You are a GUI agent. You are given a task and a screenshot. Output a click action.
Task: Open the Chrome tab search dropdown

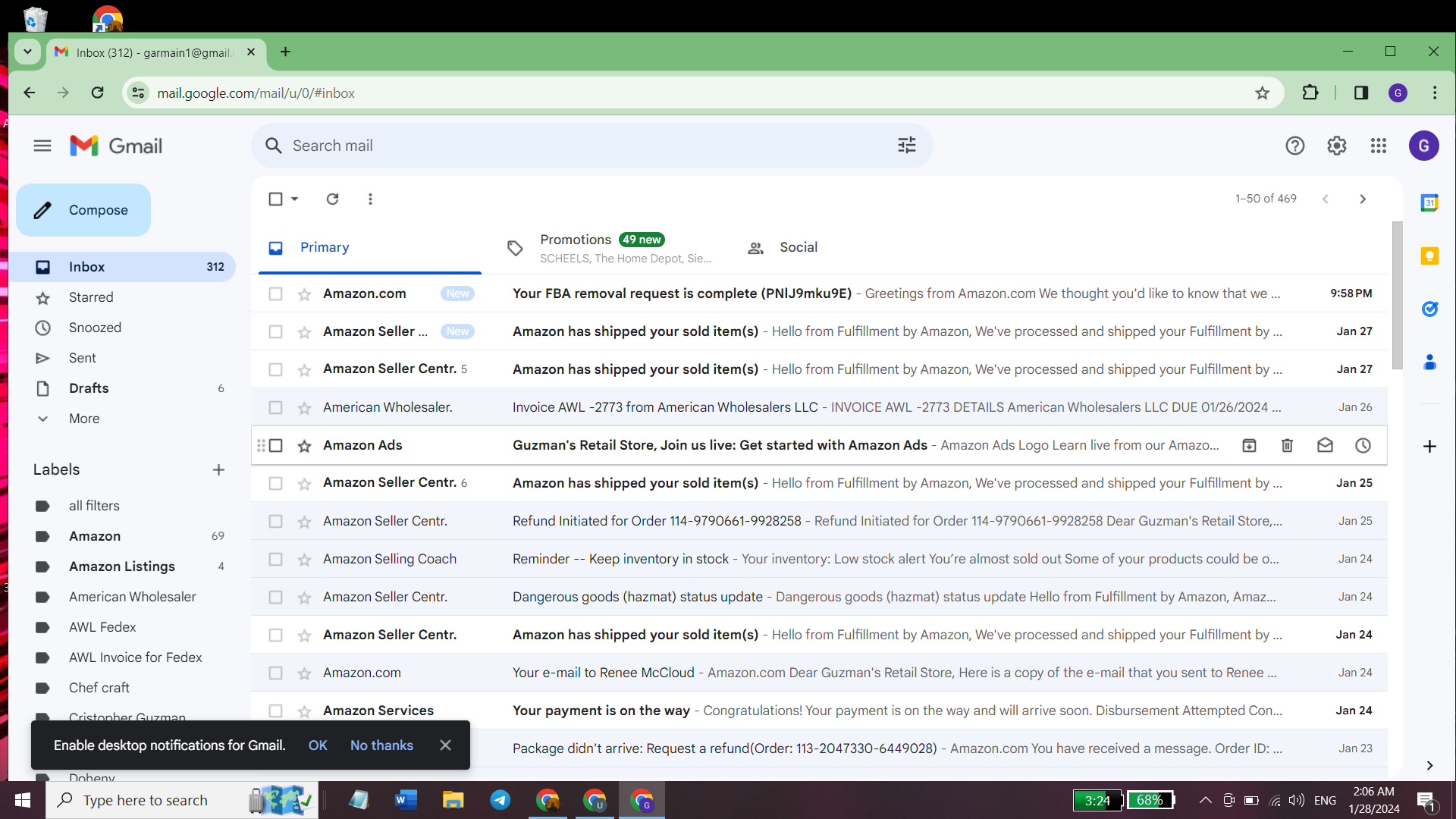pos(27,52)
